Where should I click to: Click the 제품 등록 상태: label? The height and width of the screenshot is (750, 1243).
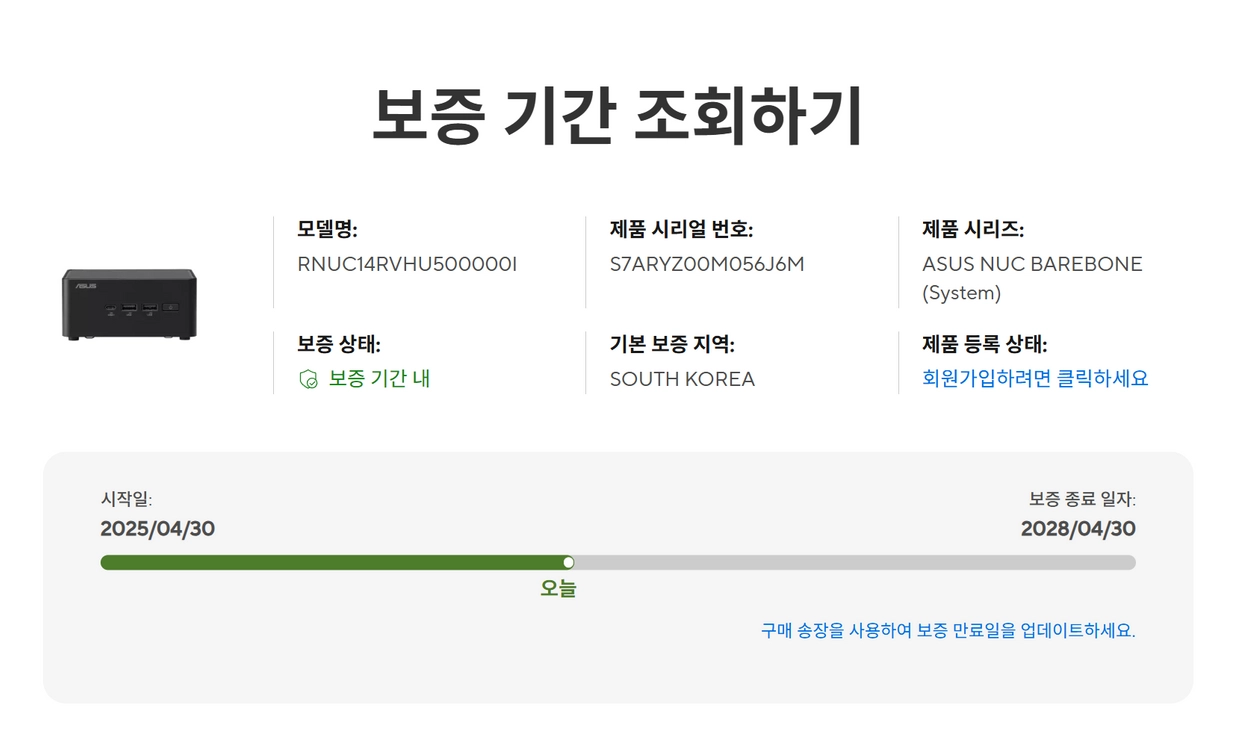pyautogui.click(x=985, y=345)
